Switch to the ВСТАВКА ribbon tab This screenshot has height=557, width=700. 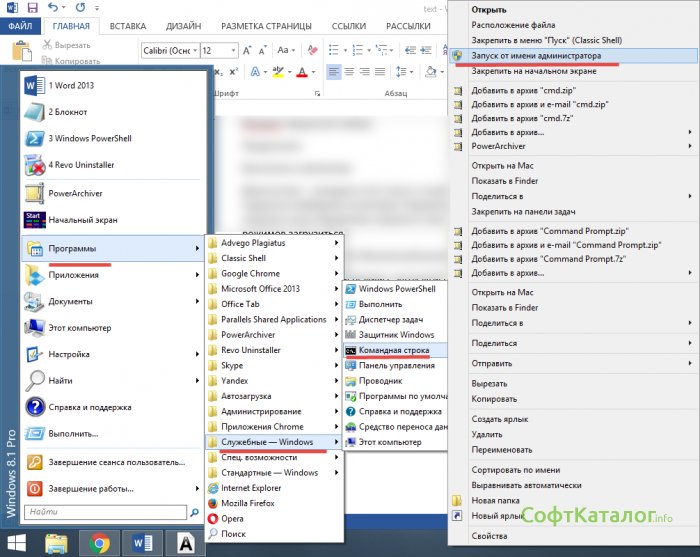tap(128, 26)
